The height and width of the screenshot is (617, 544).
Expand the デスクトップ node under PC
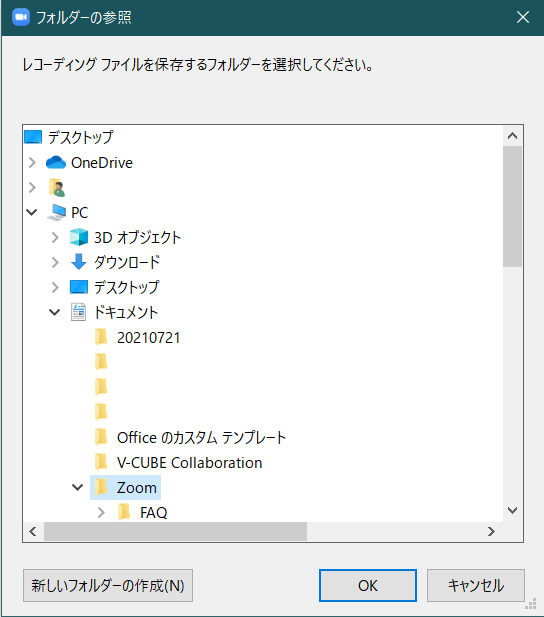point(55,287)
